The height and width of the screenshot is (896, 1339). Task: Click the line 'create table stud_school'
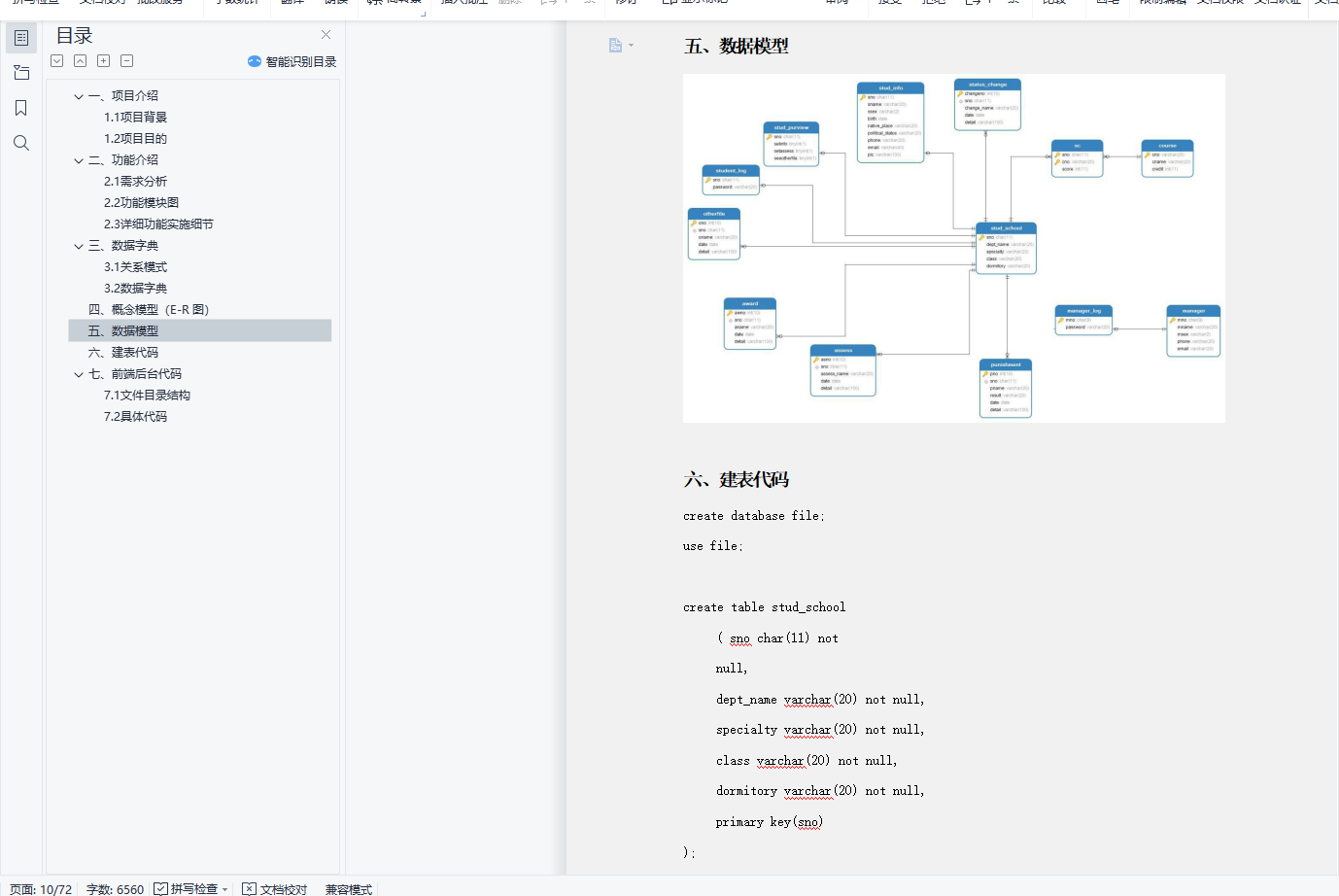tap(765, 607)
